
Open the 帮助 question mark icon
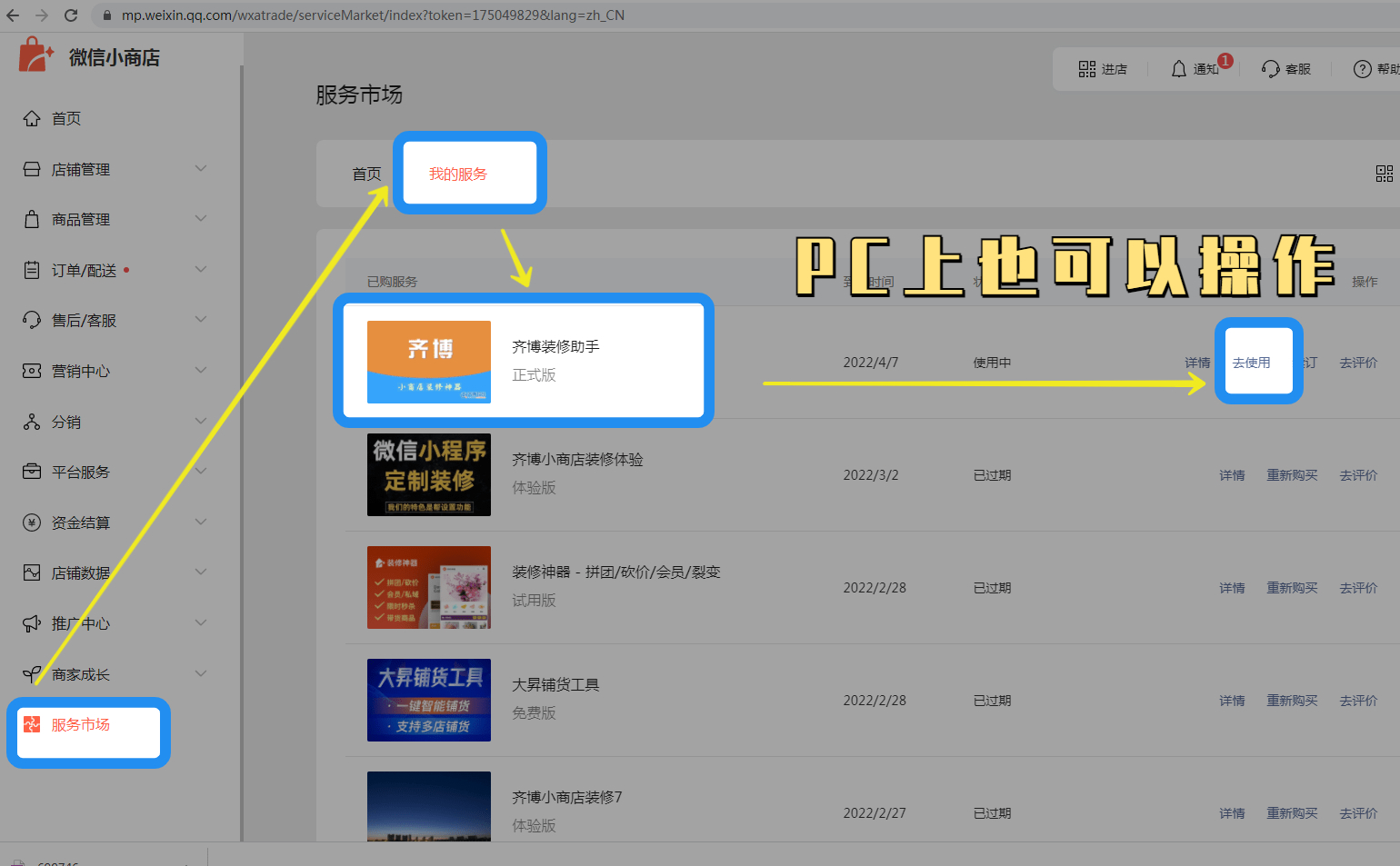click(x=1362, y=69)
